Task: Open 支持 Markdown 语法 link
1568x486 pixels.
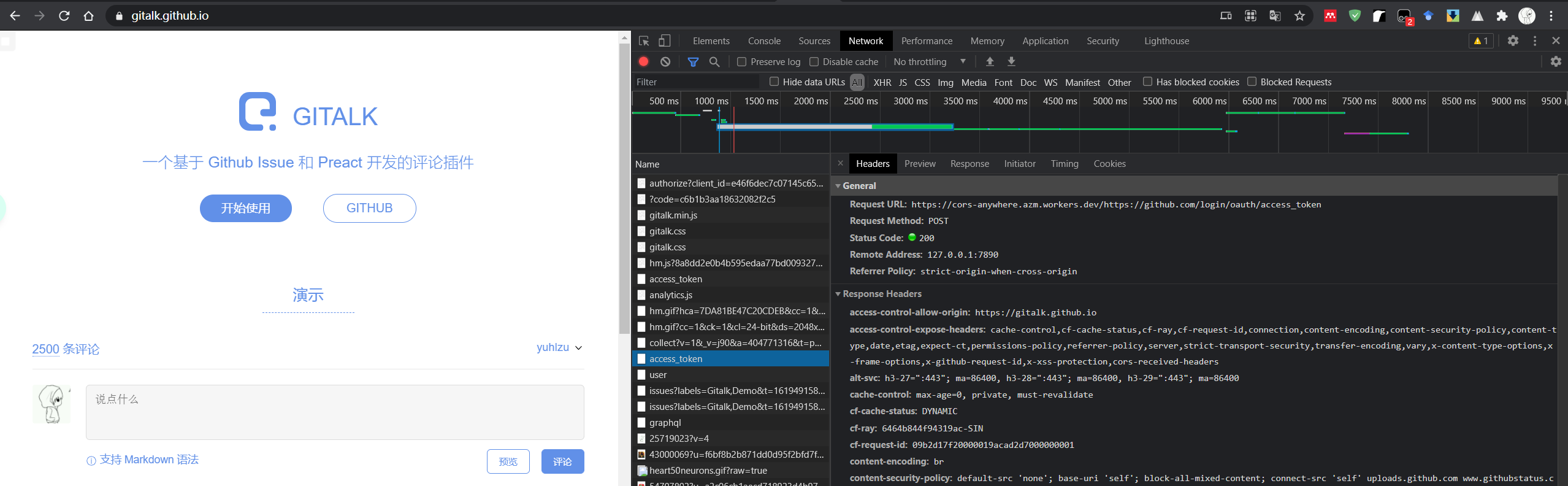Action: click(x=143, y=460)
